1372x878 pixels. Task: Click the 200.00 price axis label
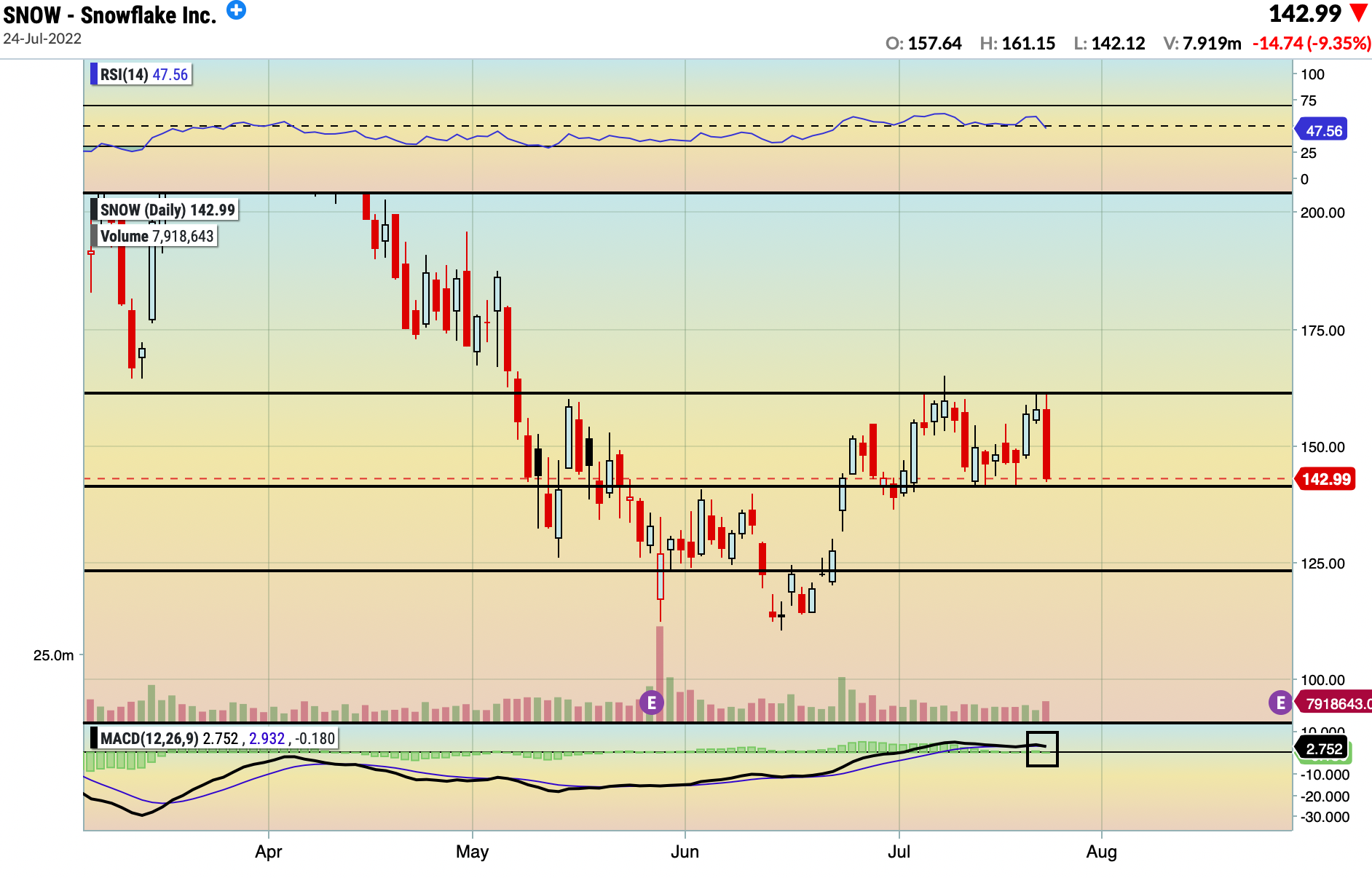click(x=1322, y=213)
